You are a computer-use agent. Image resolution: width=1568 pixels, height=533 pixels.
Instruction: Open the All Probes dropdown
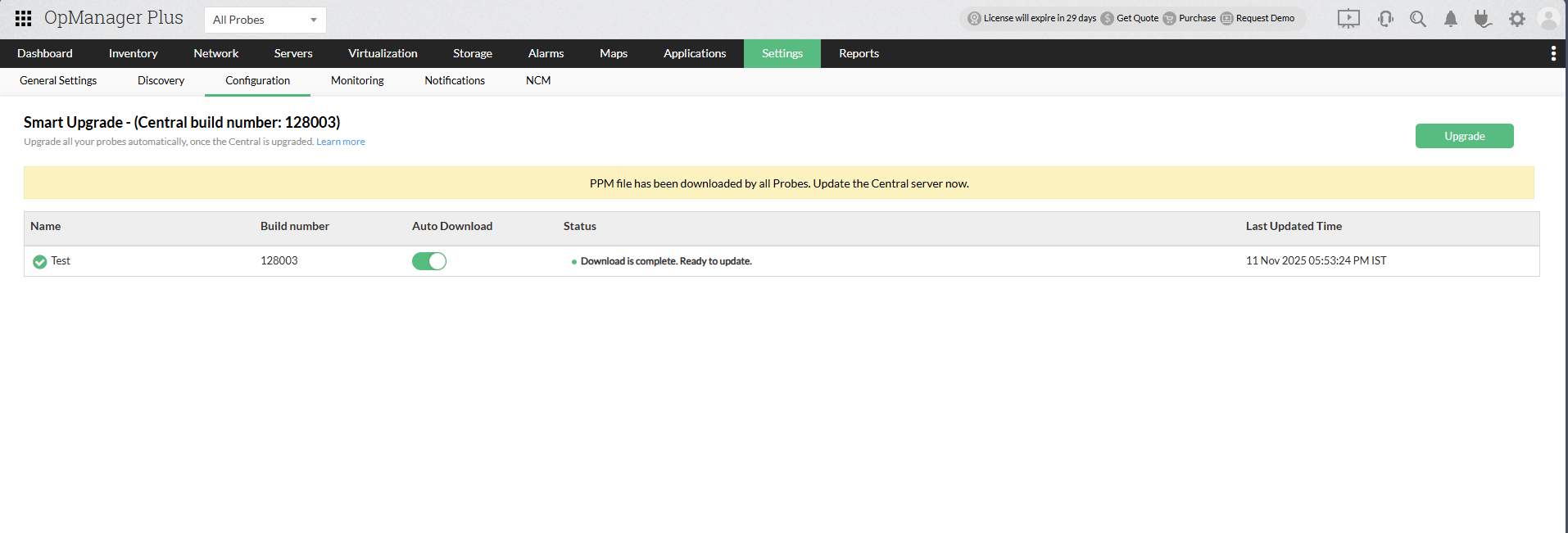tap(265, 20)
